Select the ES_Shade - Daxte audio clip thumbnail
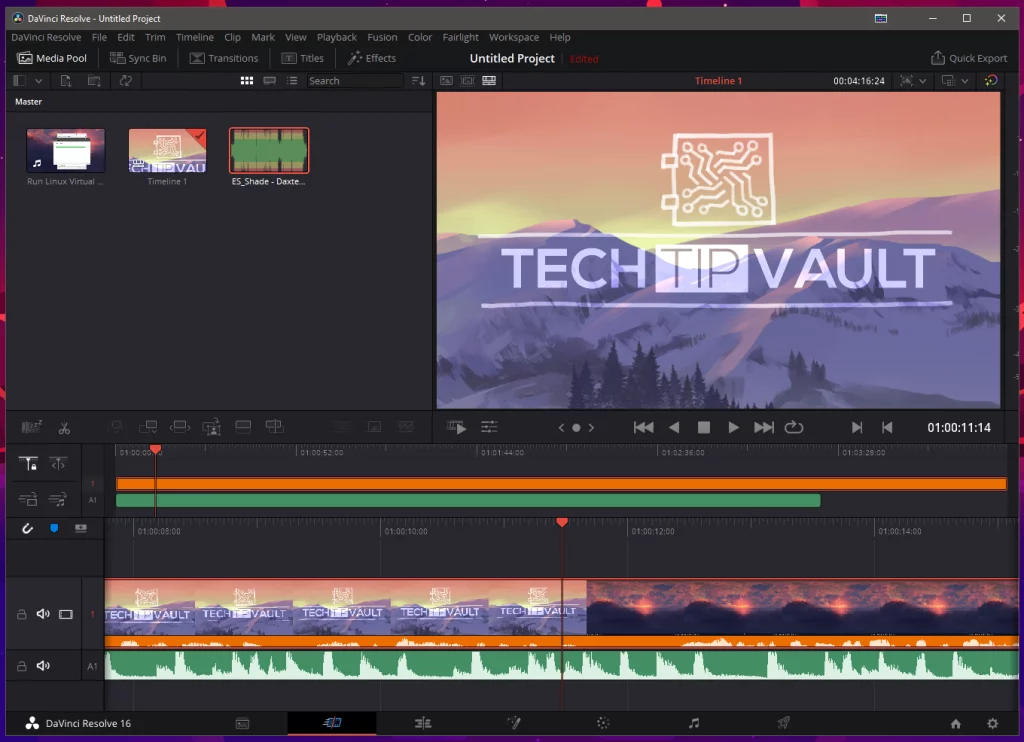The height and width of the screenshot is (742, 1024). click(x=269, y=151)
